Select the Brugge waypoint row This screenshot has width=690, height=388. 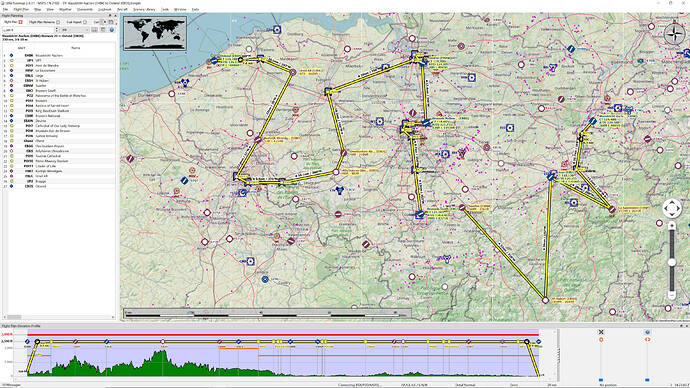[x=59, y=181]
